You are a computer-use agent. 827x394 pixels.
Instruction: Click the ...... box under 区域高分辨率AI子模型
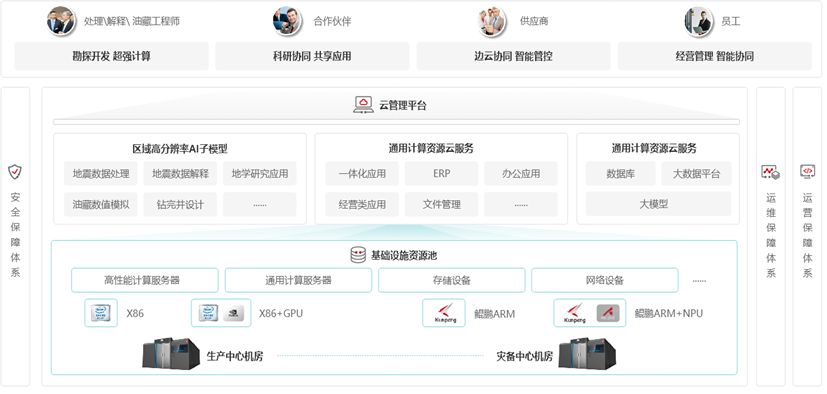click(x=259, y=205)
